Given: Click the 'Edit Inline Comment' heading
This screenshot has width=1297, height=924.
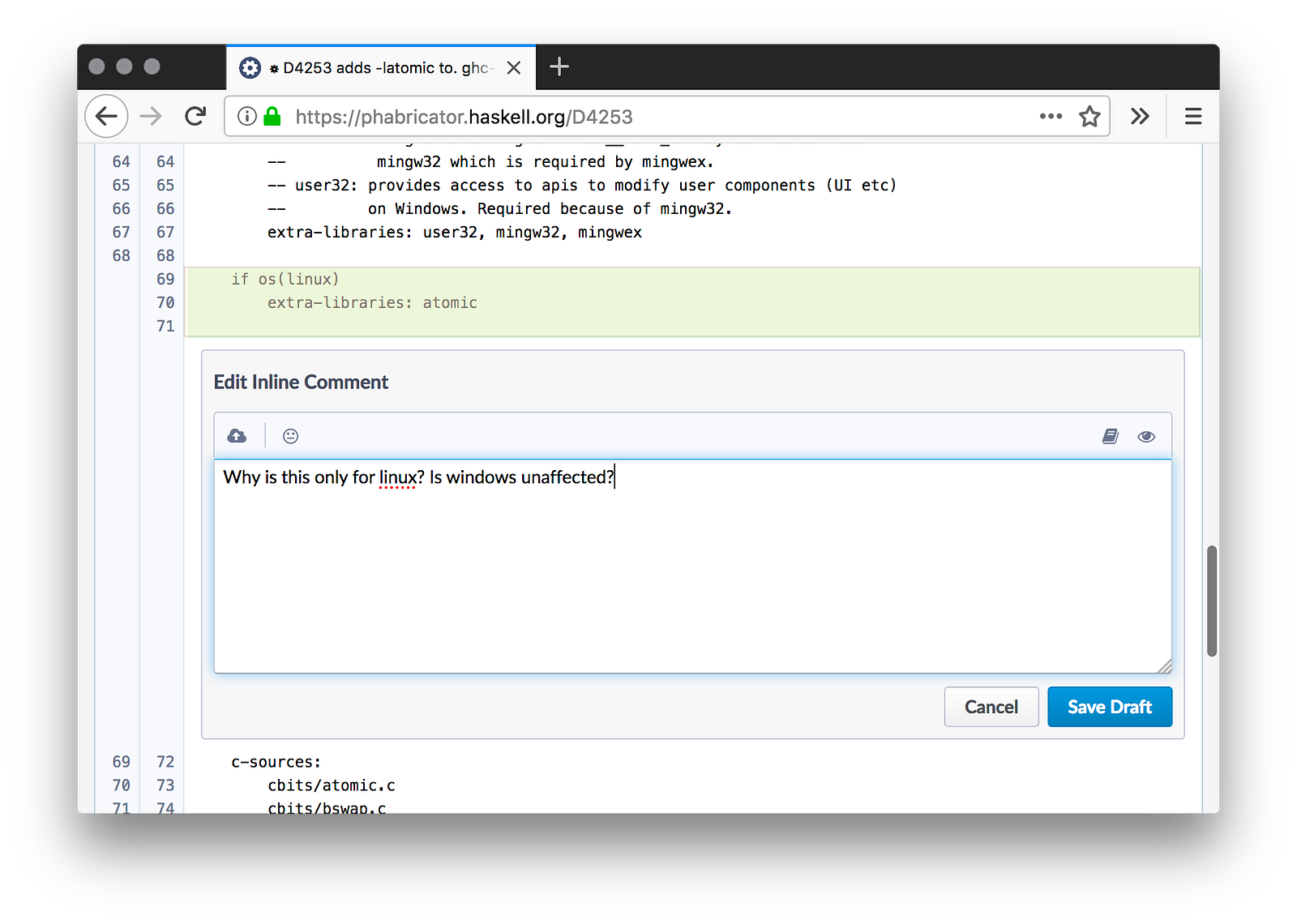Looking at the screenshot, I should (x=301, y=382).
